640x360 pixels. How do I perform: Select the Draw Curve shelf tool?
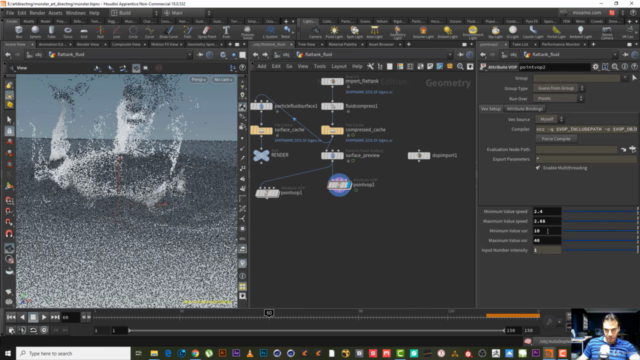(169, 31)
